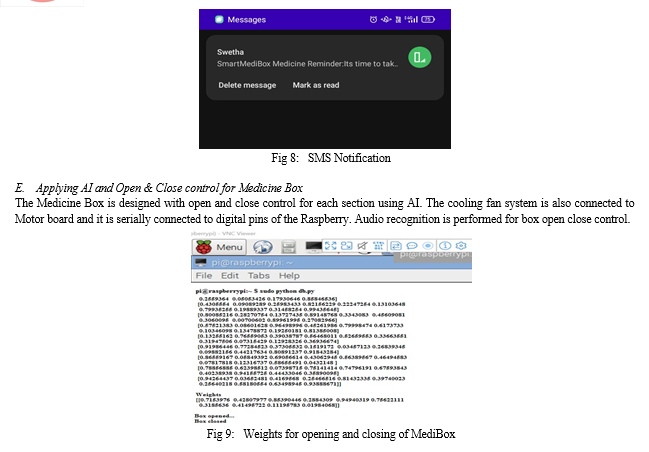Image resolution: width=649 pixels, height=452 pixels.
Task: Tap the battery indicator in status bar
Action: [x=427, y=18]
